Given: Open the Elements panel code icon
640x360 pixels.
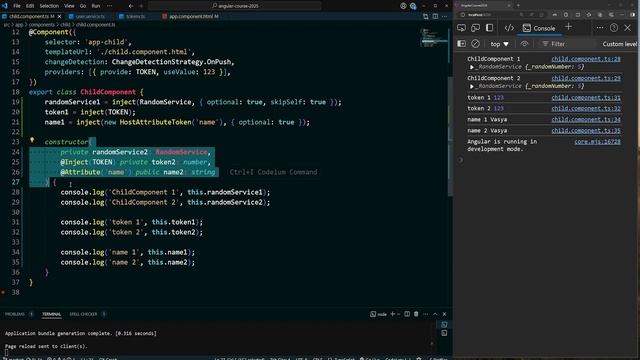Looking at the screenshot, I should pyautogui.click(x=509, y=28).
